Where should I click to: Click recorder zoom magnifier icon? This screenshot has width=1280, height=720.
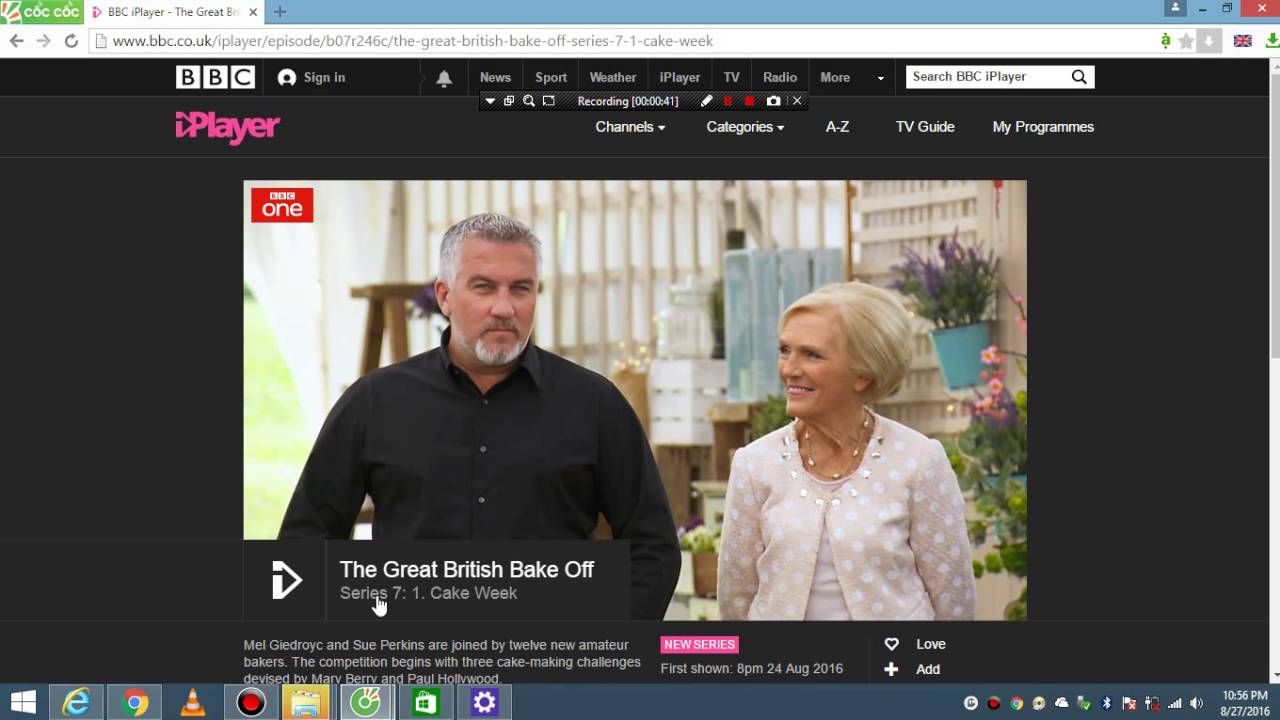[x=528, y=101]
